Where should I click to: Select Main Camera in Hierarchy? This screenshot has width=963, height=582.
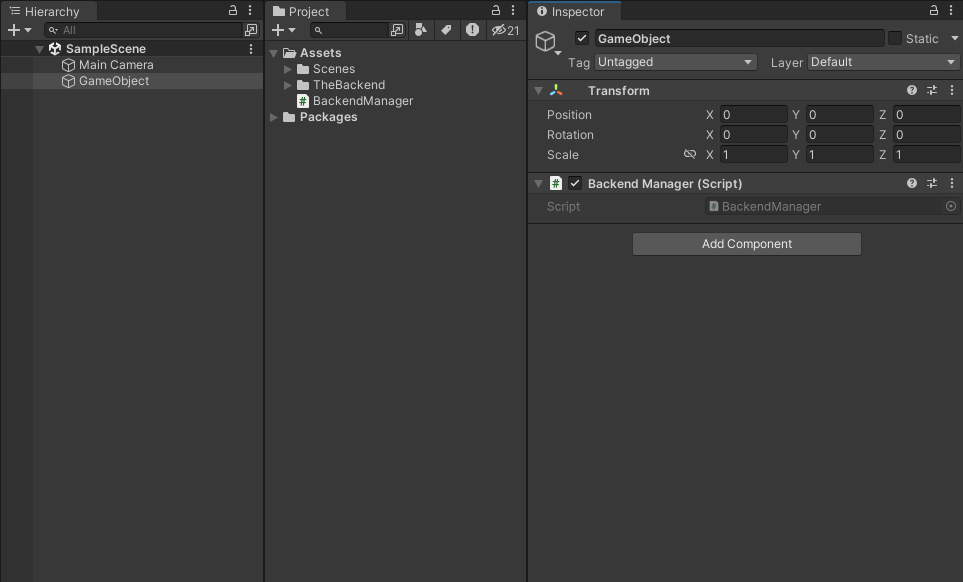(115, 64)
